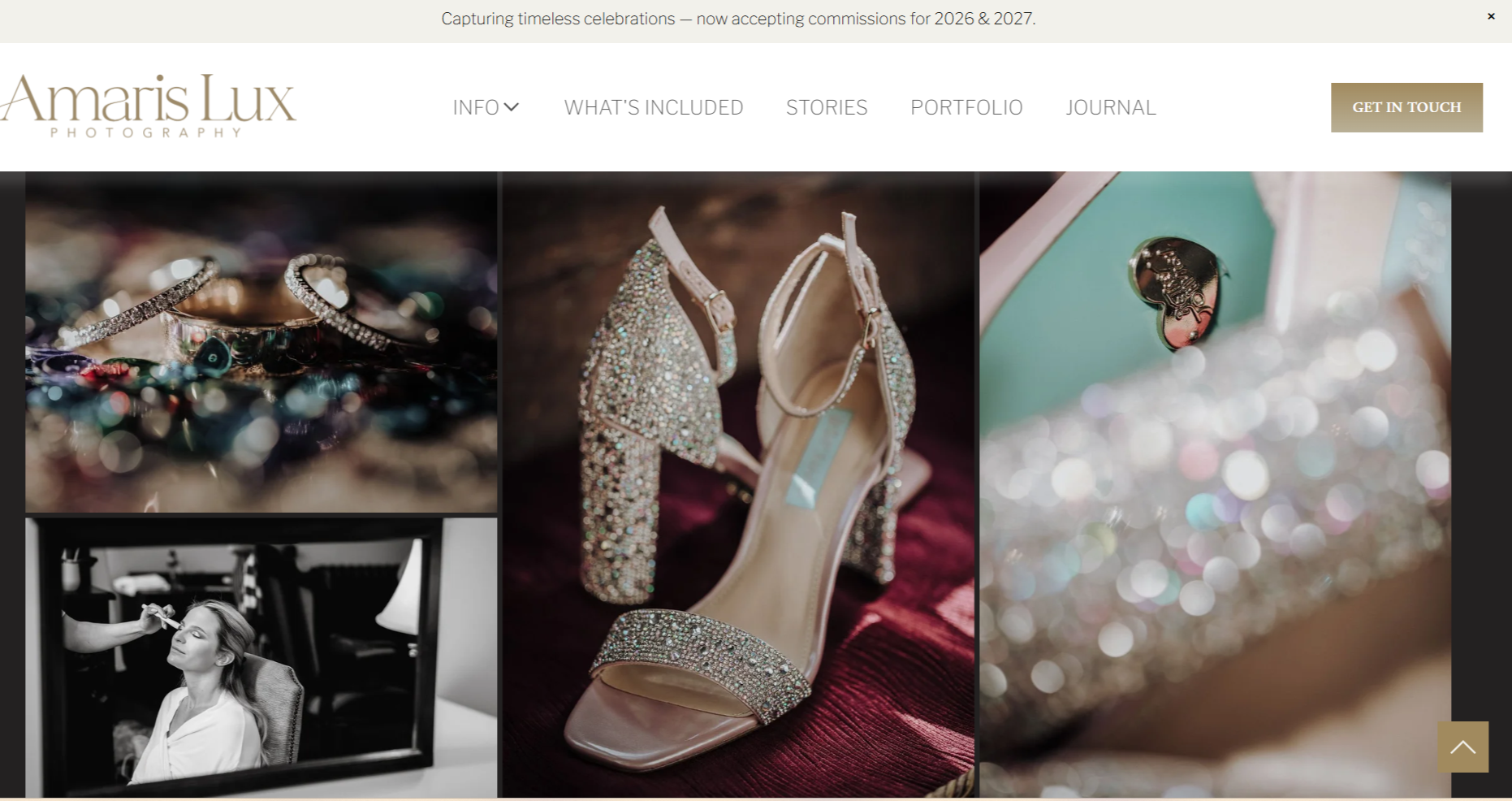Click the 2026 & 2027 commissions announcement text
This screenshot has width=1512, height=801.
point(738,19)
